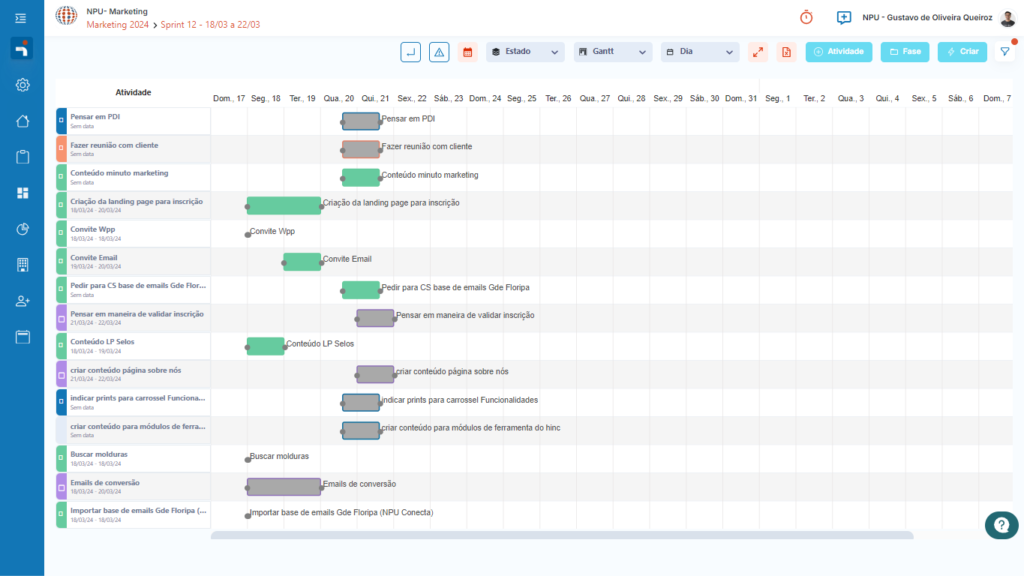Expand the Dia time scale dropdown
The height and width of the screenshot is (576, 1024).
coord(700,52)
